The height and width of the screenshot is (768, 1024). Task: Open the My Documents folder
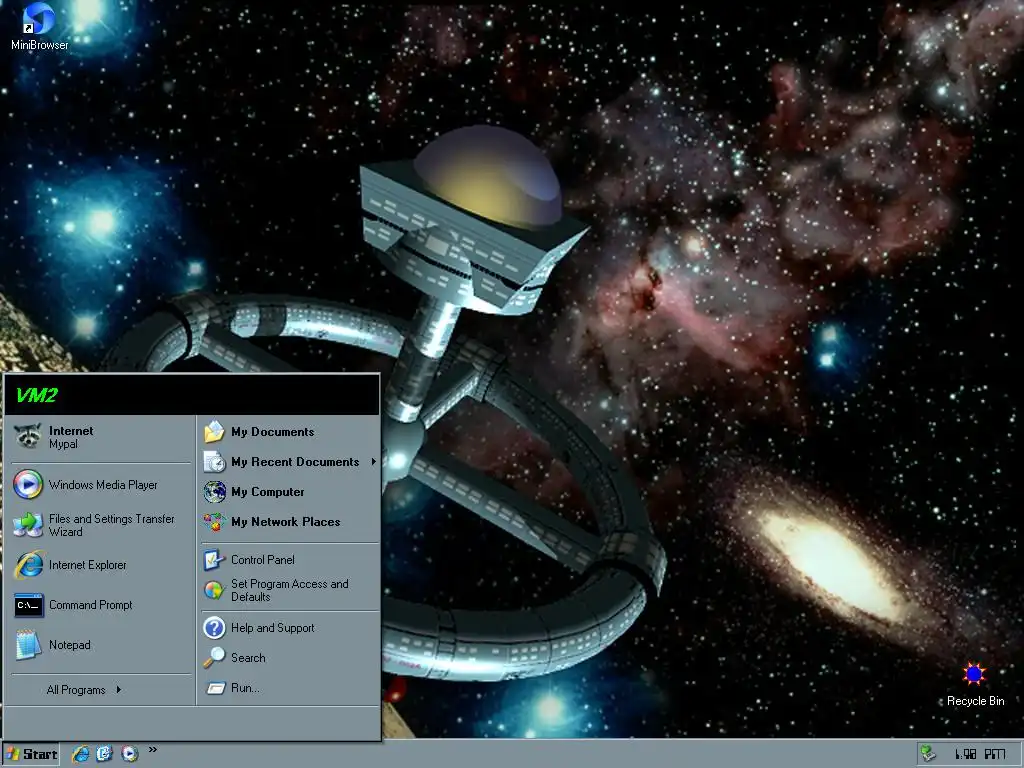(x=290, y=432)
